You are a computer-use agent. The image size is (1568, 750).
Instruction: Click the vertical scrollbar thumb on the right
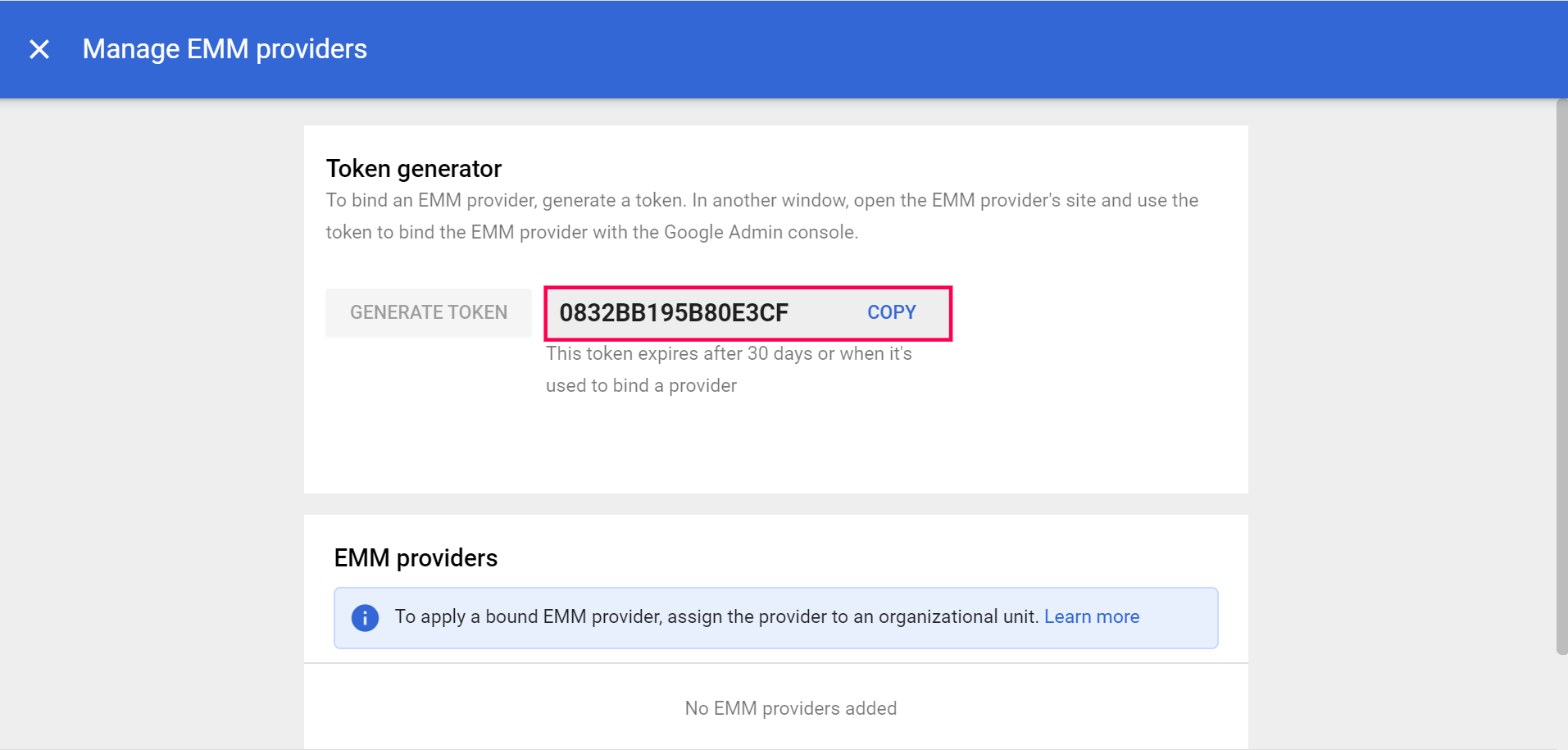pyautogui.click(x=1561, y=377)
